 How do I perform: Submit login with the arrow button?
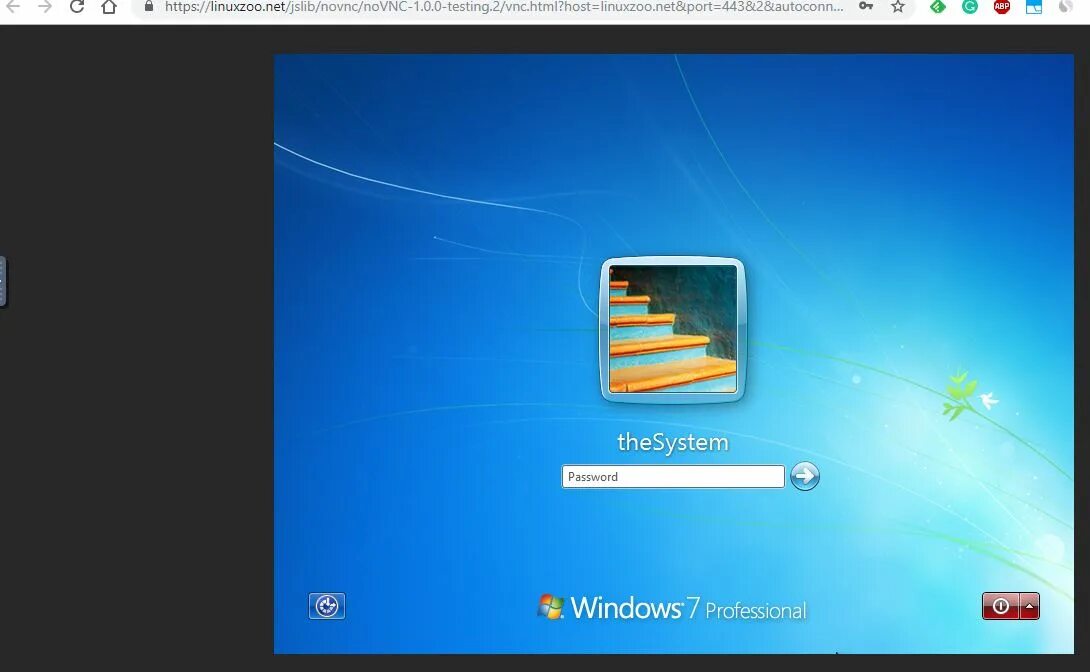coord(804,476)
